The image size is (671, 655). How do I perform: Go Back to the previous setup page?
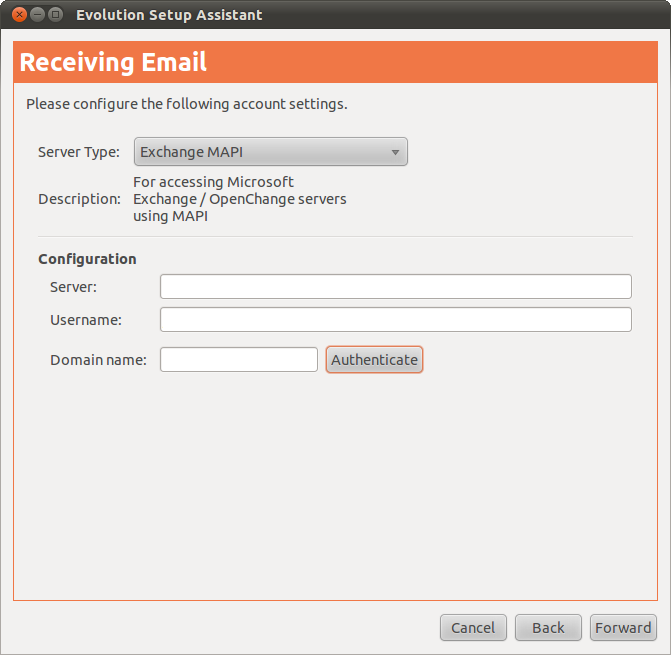click(x=548, y=628)
